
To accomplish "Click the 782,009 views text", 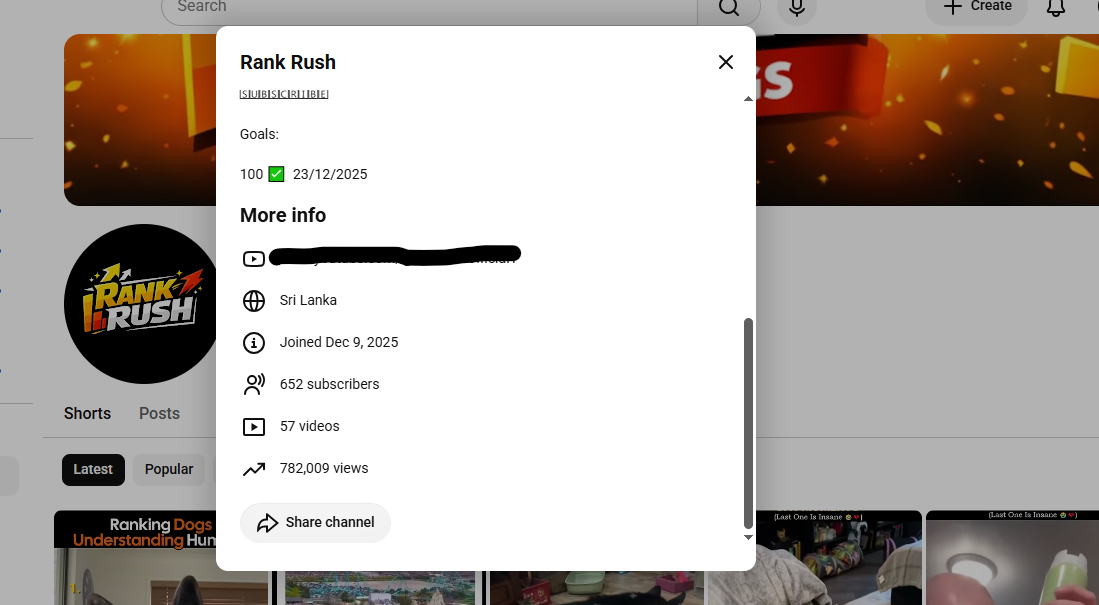I will 324,468.
